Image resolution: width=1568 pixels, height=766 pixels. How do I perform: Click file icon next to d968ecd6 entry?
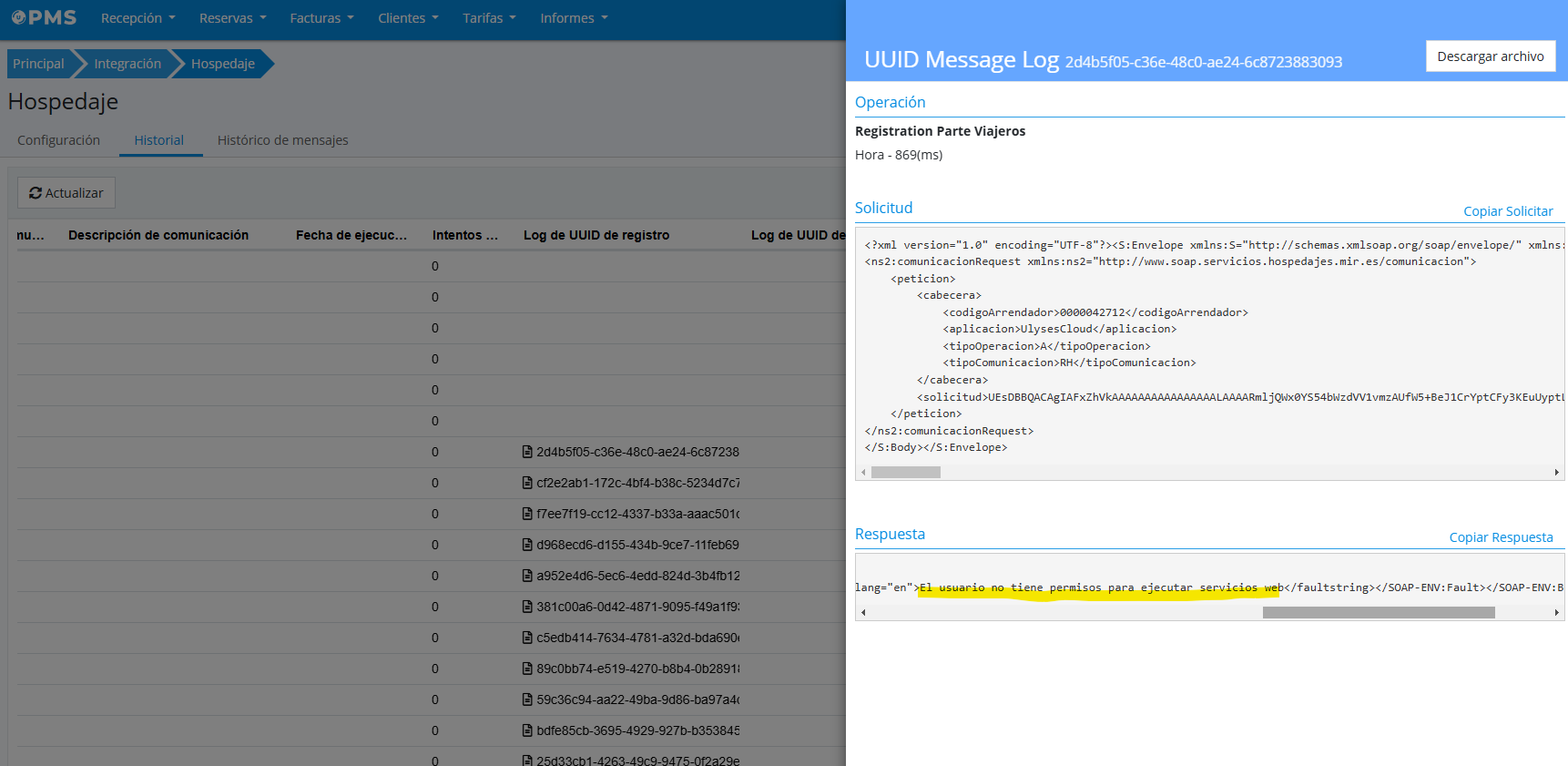(527, 545)
